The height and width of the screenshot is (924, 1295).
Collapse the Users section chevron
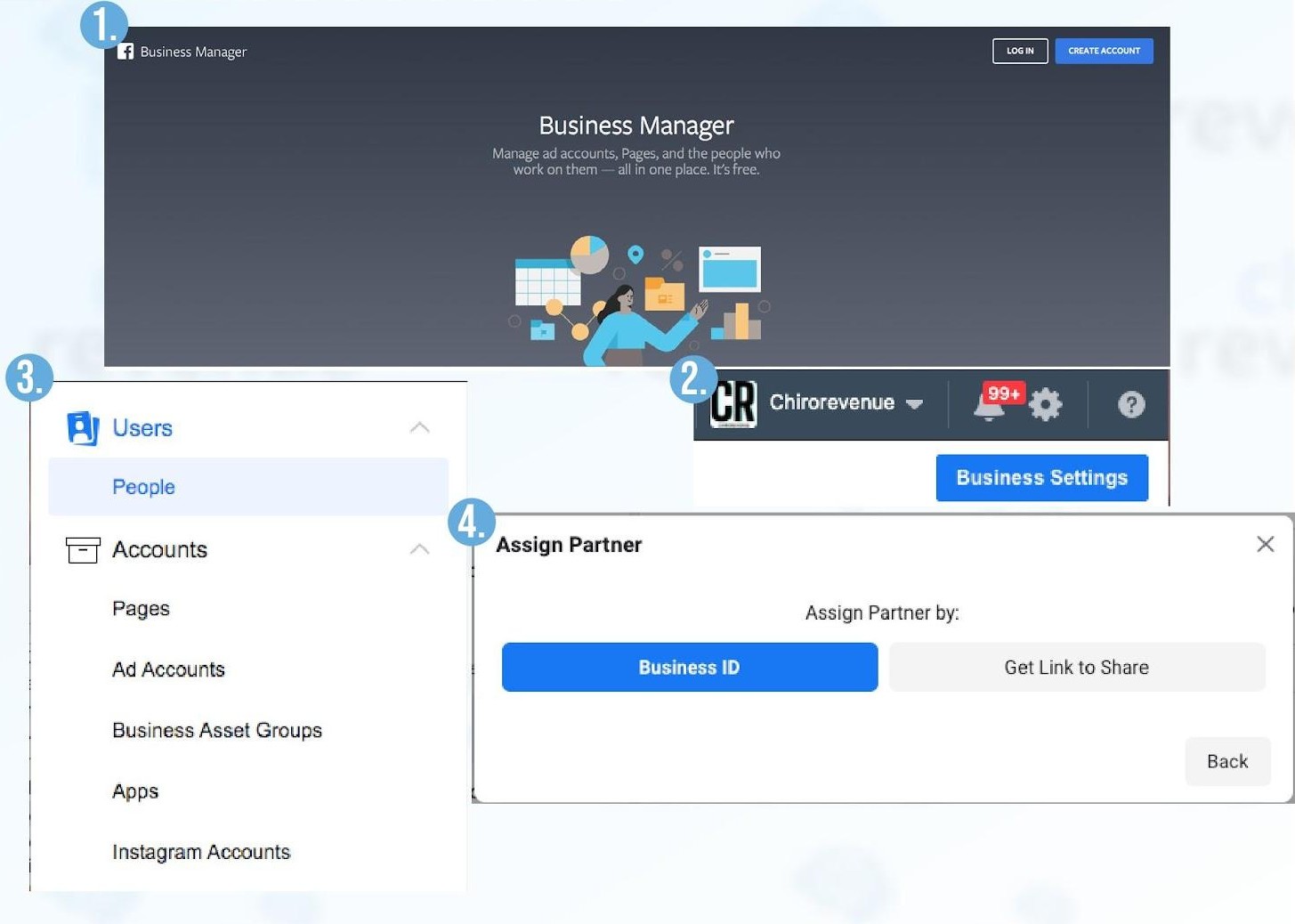point(419,428)
